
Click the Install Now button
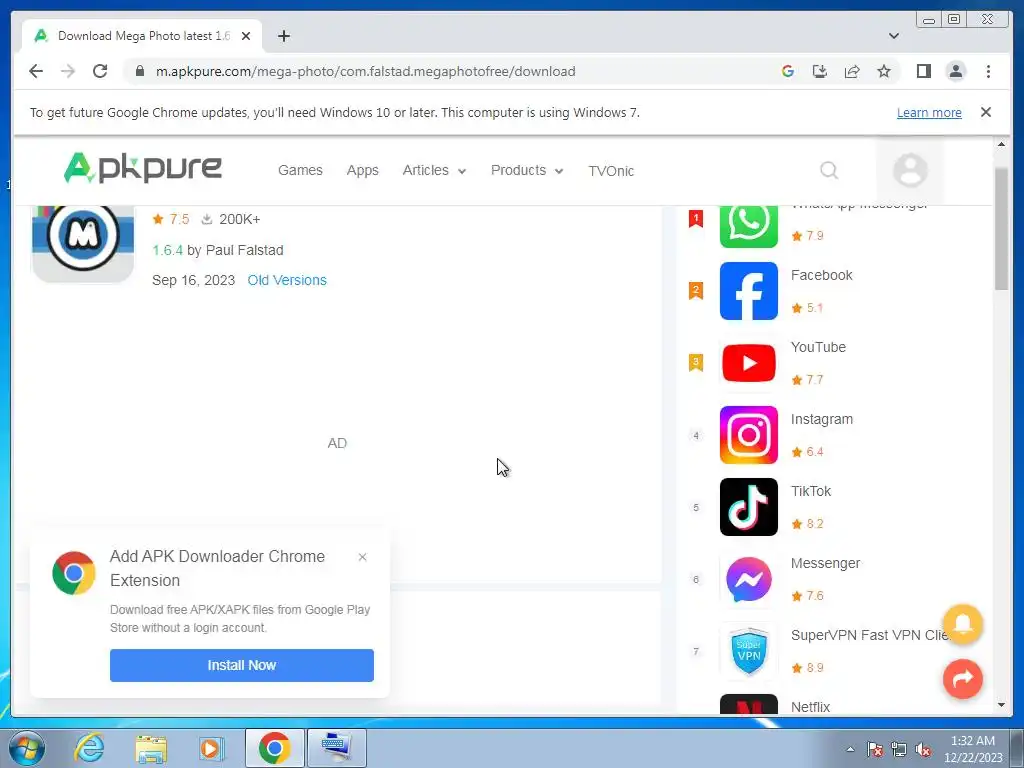(242, 665)
